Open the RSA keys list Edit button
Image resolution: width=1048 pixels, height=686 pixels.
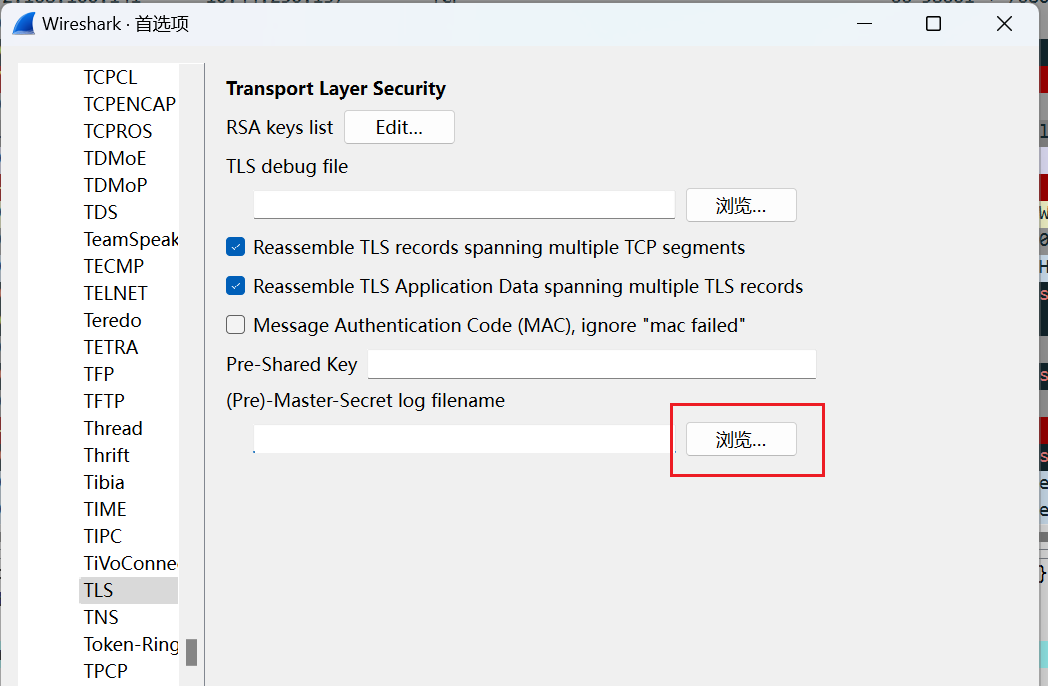coord(399,127)
